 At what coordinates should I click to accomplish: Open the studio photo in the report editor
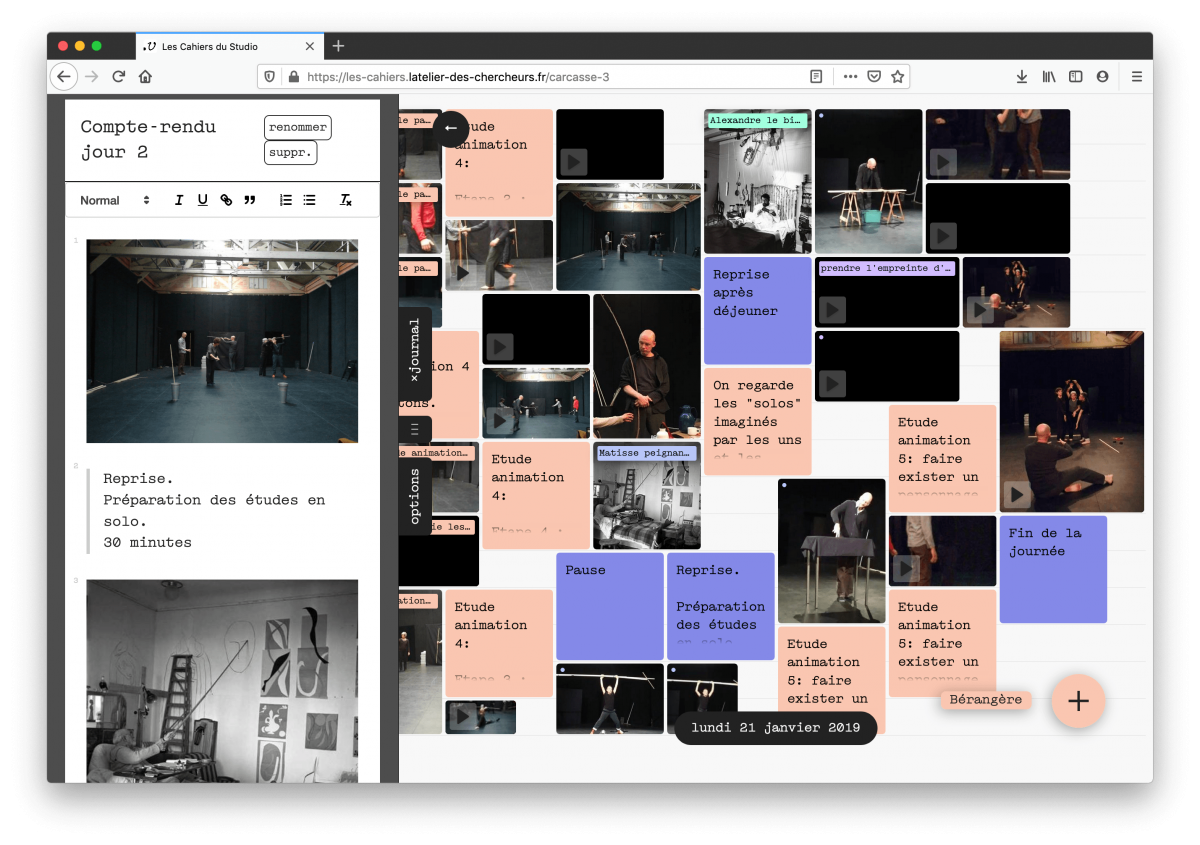222,341
